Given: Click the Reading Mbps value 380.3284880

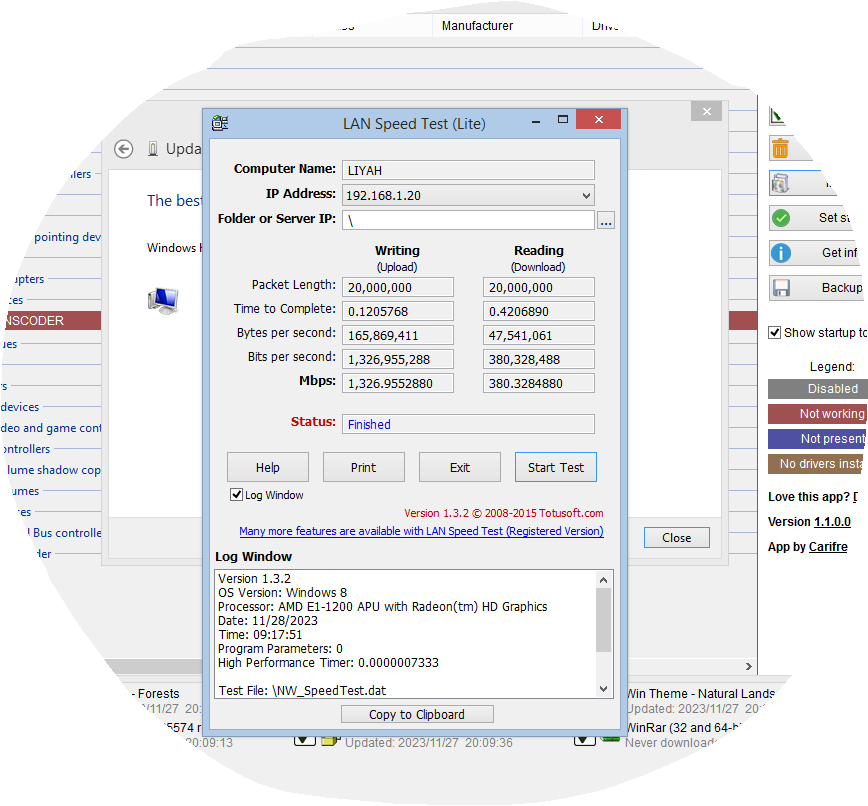Looking at the screenshot, I should point(539,383).
